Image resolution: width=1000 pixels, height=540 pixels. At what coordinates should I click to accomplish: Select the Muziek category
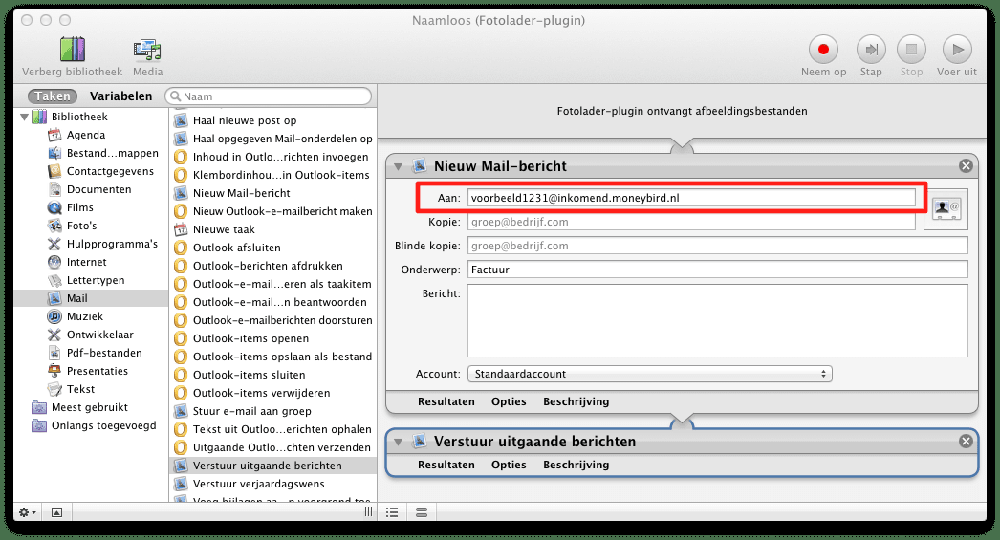(x=76, y=316)
